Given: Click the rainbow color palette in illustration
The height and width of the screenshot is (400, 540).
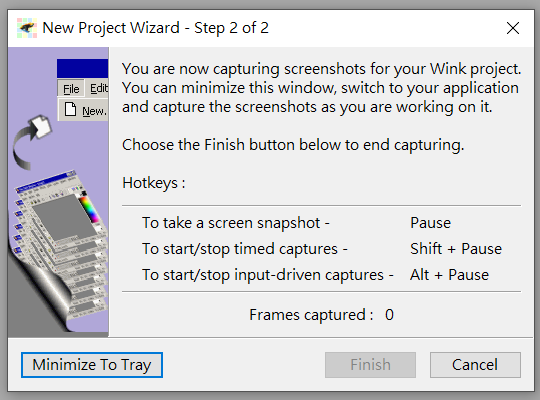Looking at the screenshot, I should pyautogui.click(x=90, y=209).
